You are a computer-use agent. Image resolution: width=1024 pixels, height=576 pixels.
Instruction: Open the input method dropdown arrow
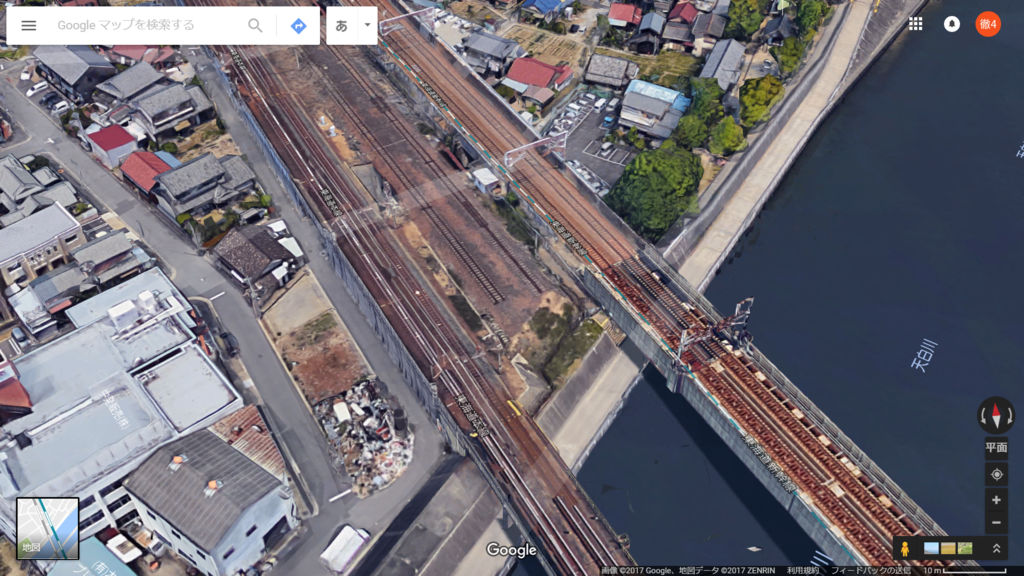(367, 25)
